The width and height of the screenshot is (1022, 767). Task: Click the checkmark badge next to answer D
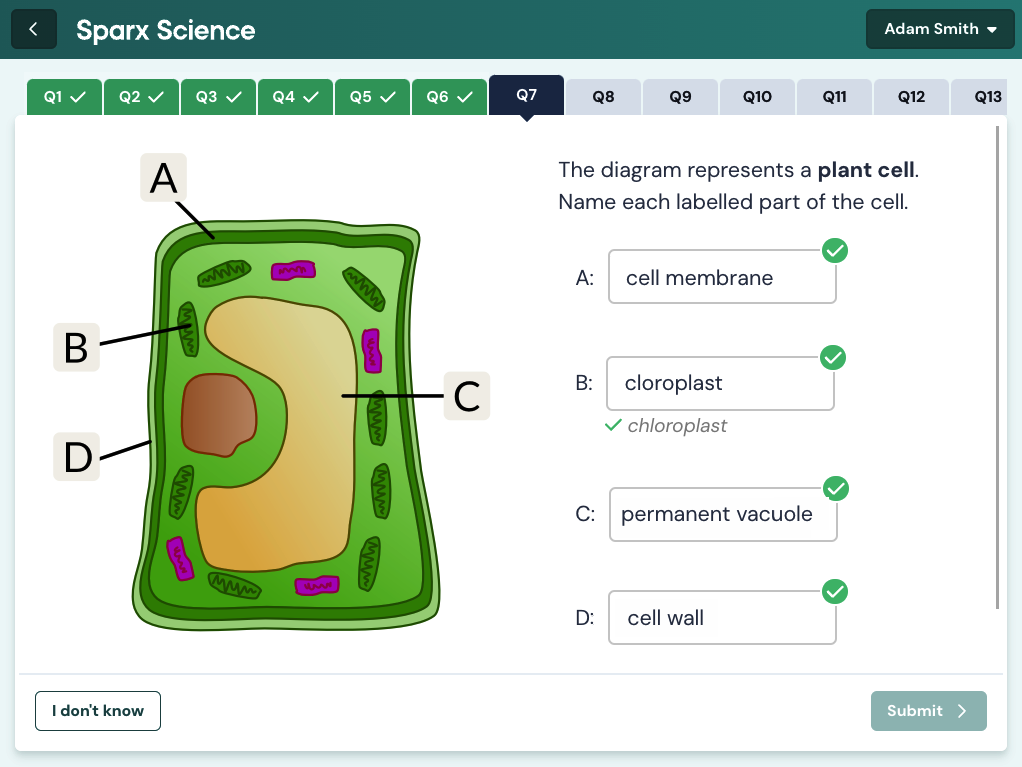pyautogui.click(x=836, y=591)
